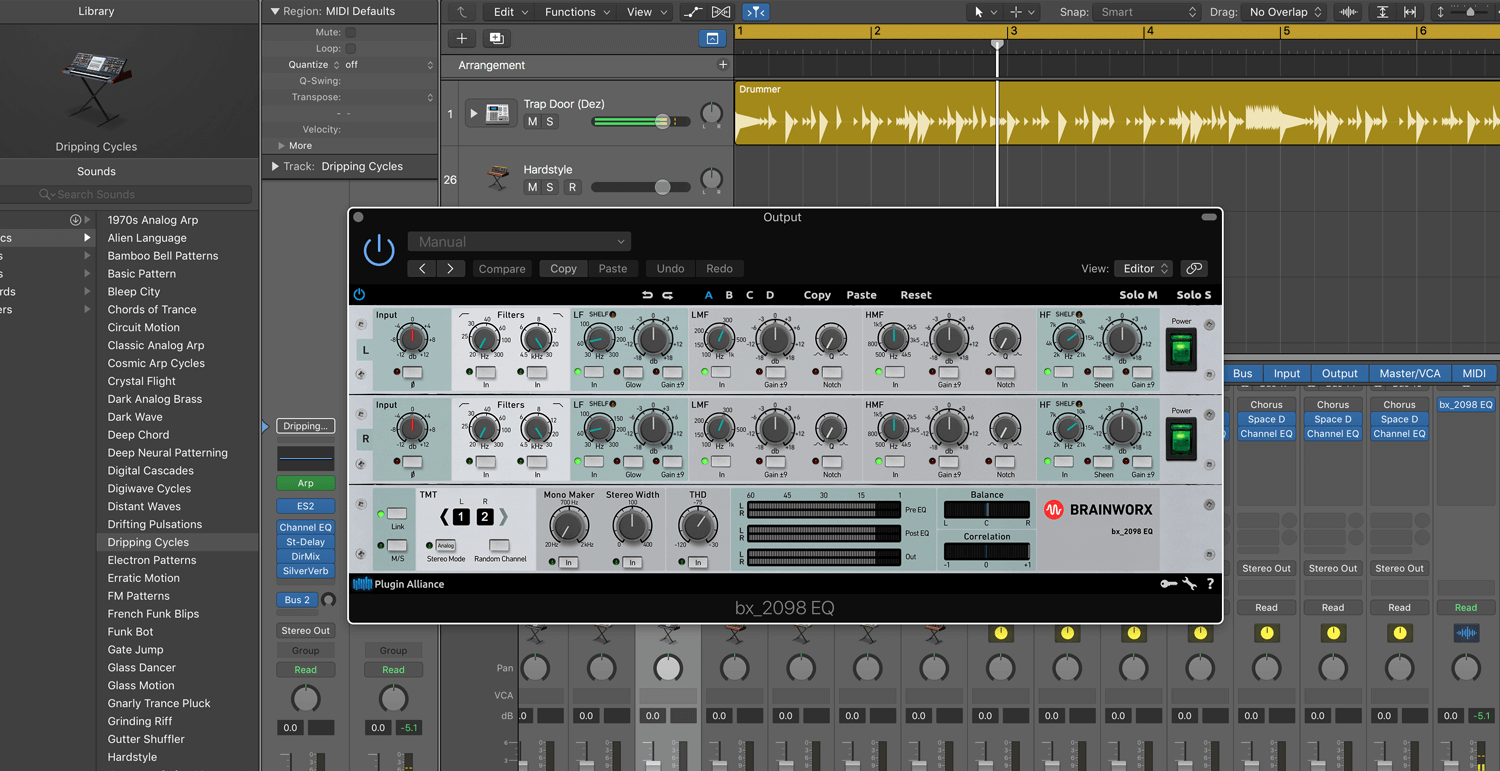Screen dimensions: 1500x771
Task: Click the duplicate track icon
Action: pos(496,39)
